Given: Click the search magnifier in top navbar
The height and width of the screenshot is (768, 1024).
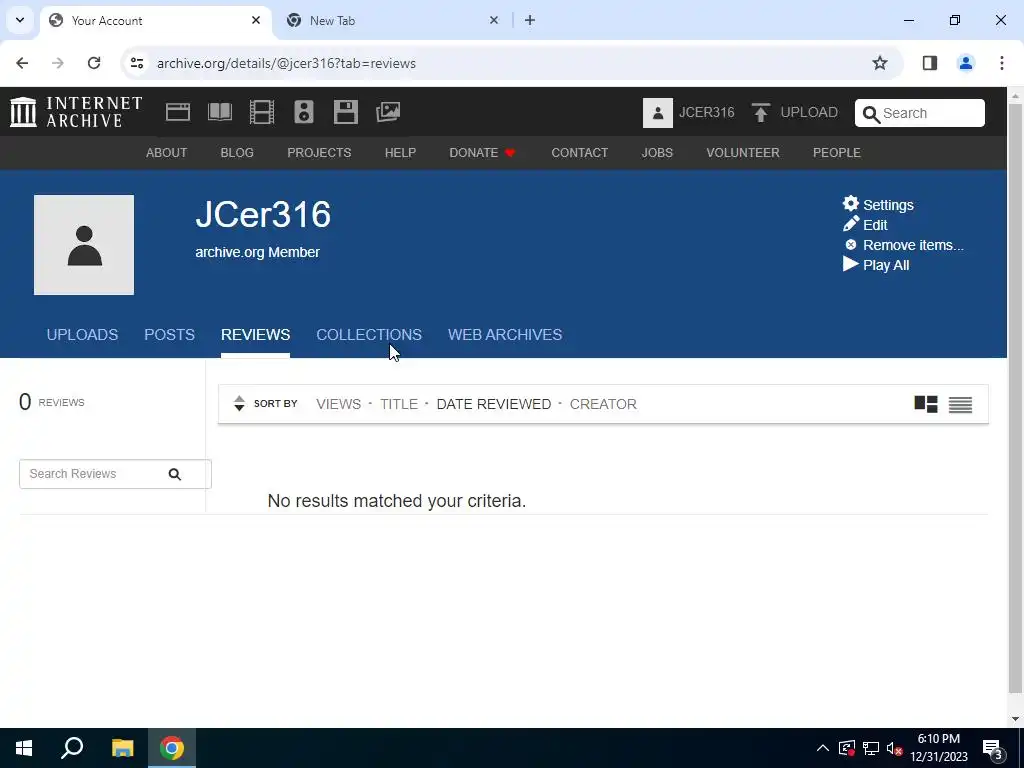Looking at the screenshot, I should (x=871, y=114).
